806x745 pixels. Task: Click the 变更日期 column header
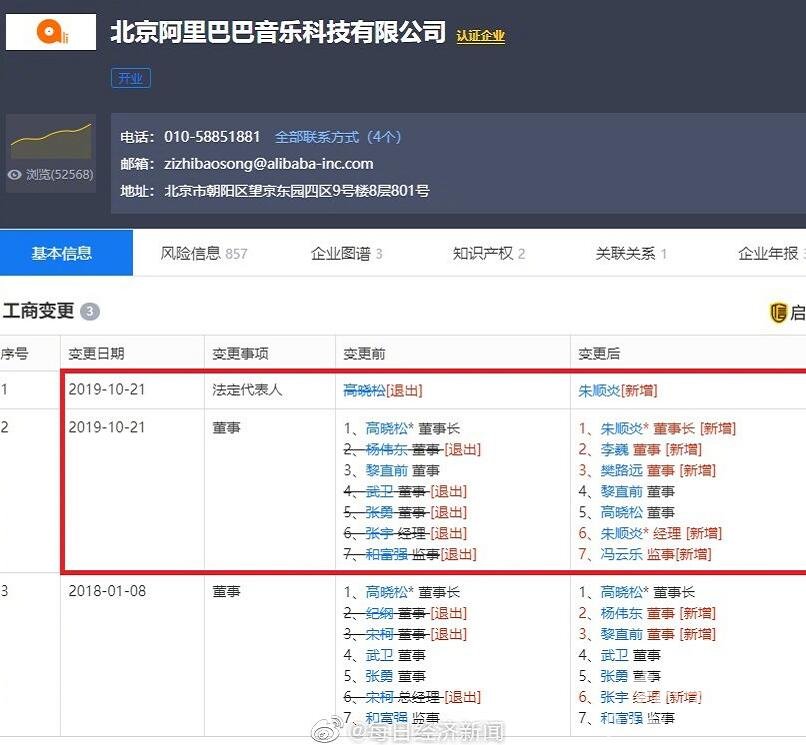(x=96, y=354)
